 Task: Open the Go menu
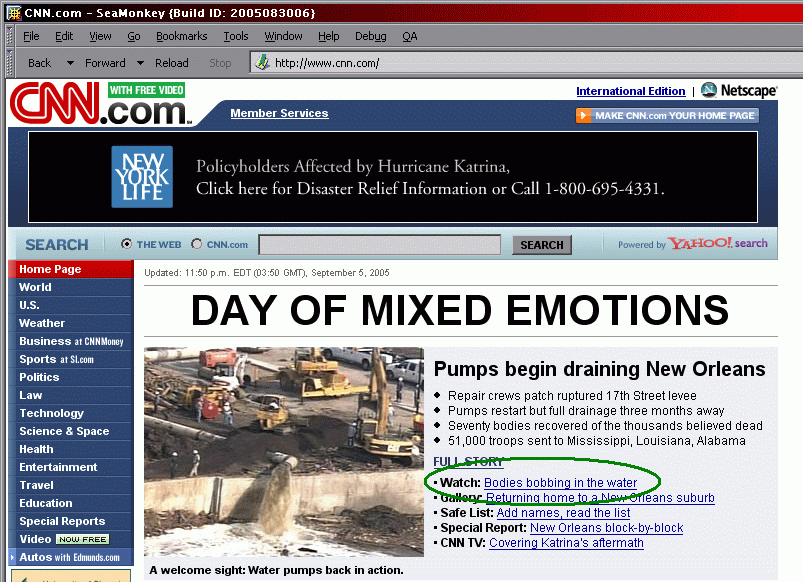[x=134, y=36]
